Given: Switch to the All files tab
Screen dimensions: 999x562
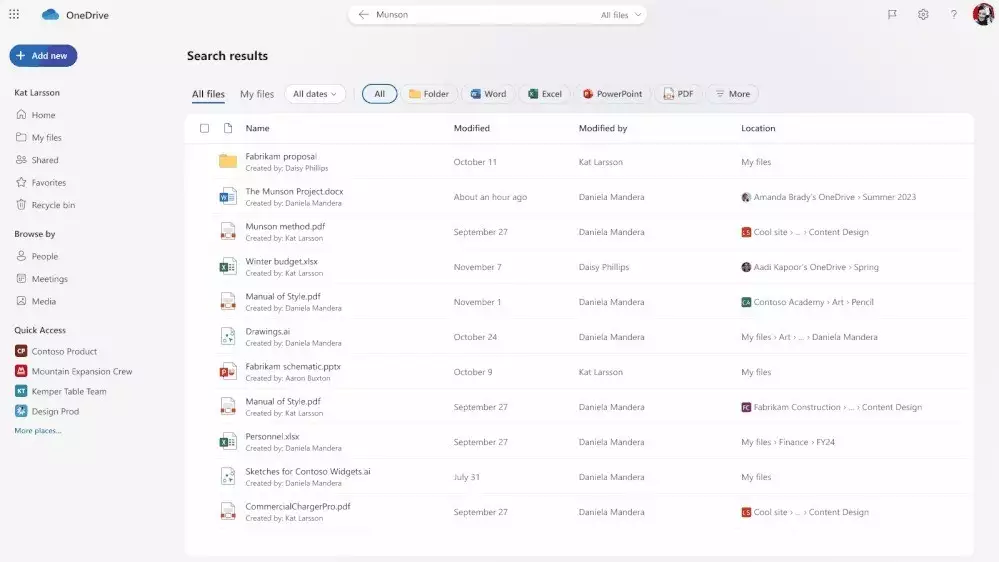Looking at the screenshot, I should click(208, 94).
